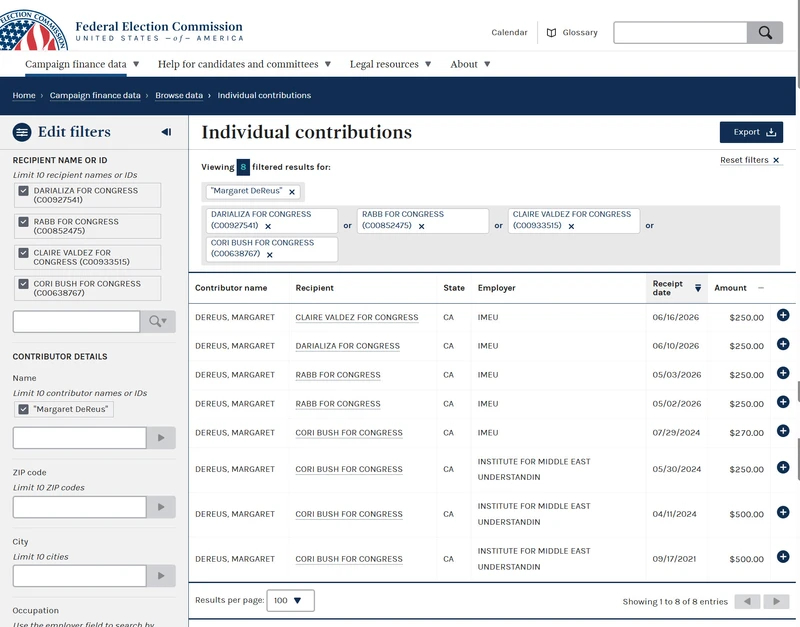Click the FEC seal logo

coord(33,30)
